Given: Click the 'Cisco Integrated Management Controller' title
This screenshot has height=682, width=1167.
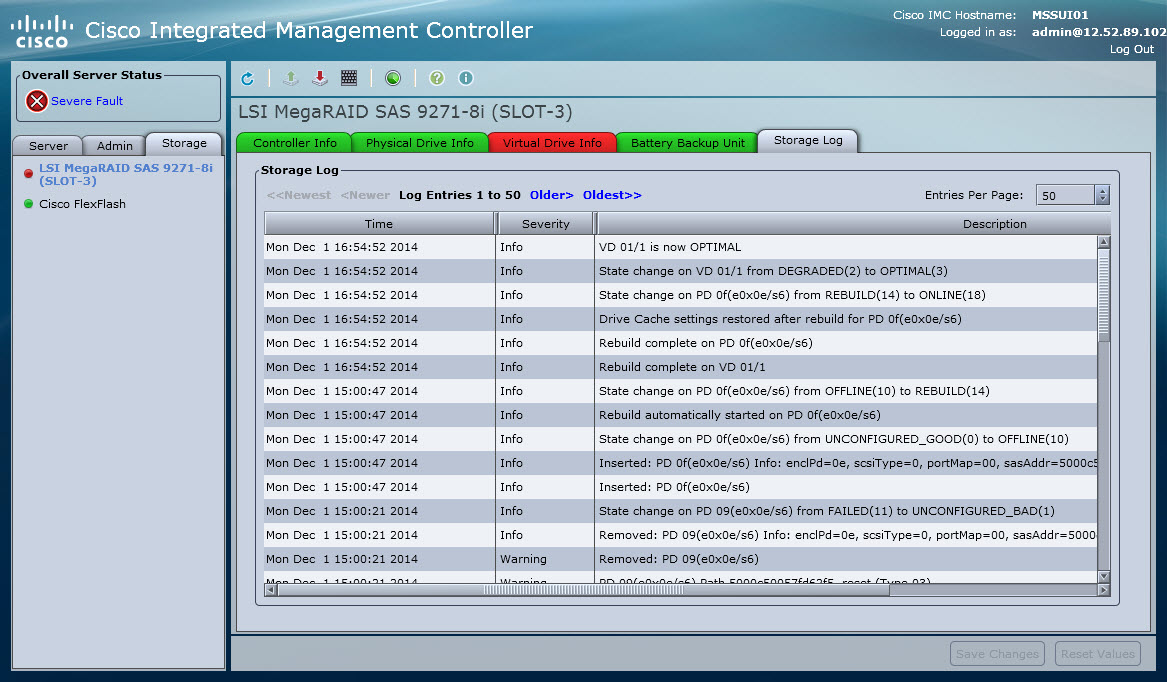Looking at the screenshot, I should [309, 31].
